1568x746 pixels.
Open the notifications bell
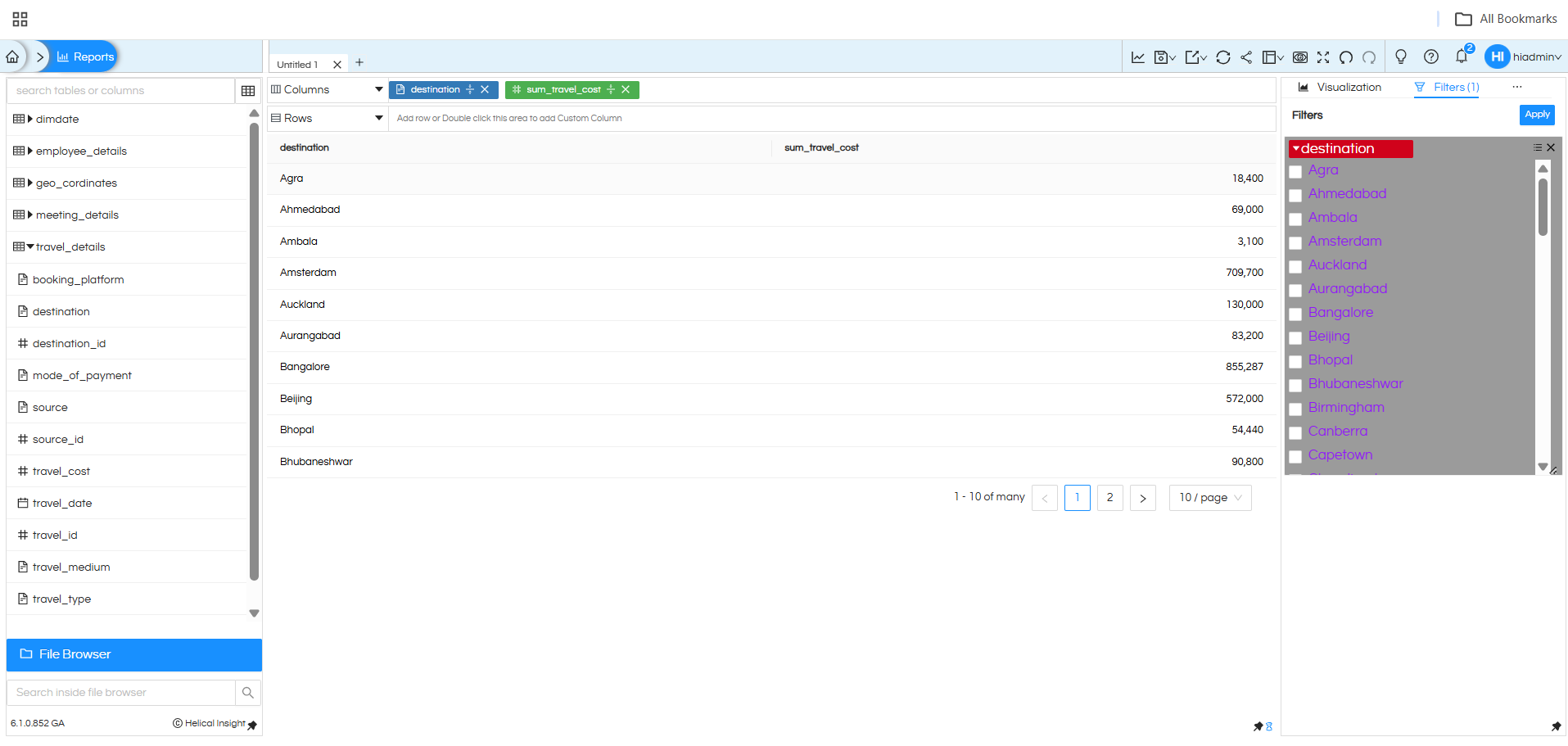pos(1461,57)
